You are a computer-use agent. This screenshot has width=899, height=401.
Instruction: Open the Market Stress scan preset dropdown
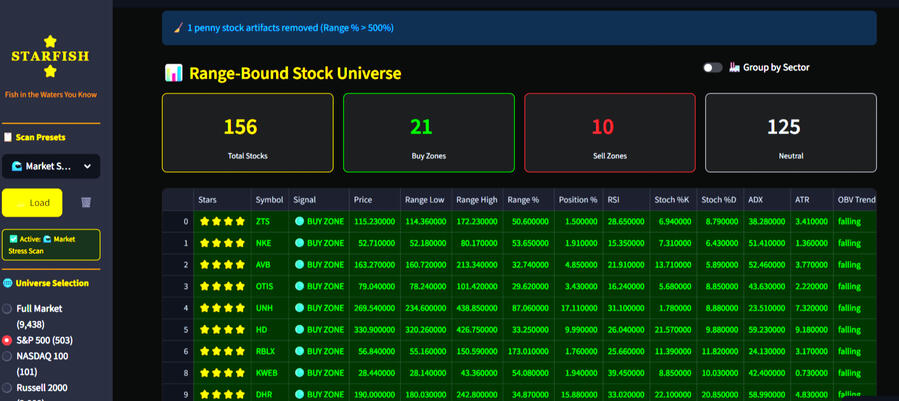(x=51, y=166)
